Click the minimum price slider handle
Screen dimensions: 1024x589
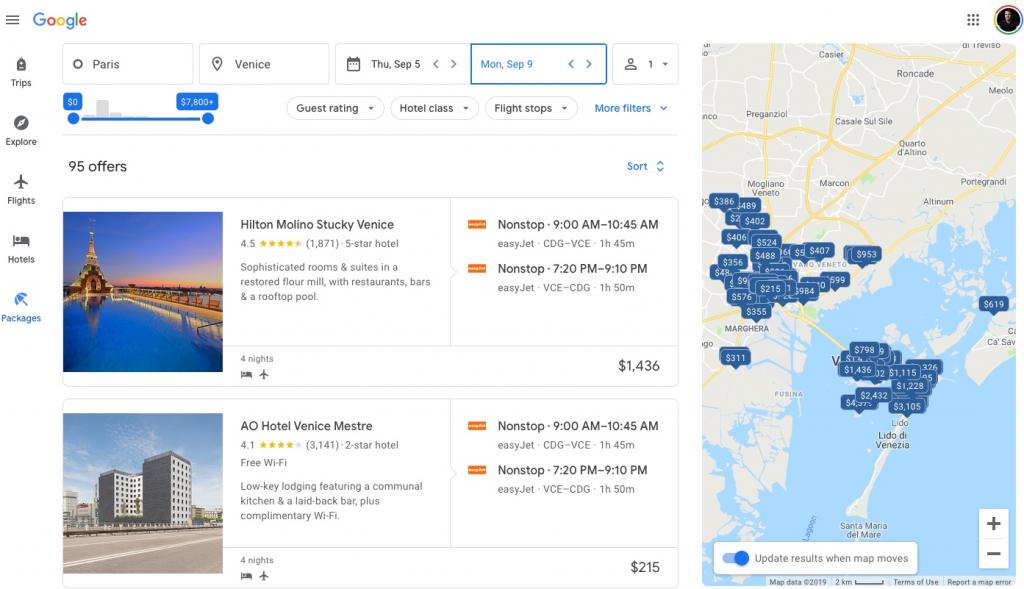point(73,118)
